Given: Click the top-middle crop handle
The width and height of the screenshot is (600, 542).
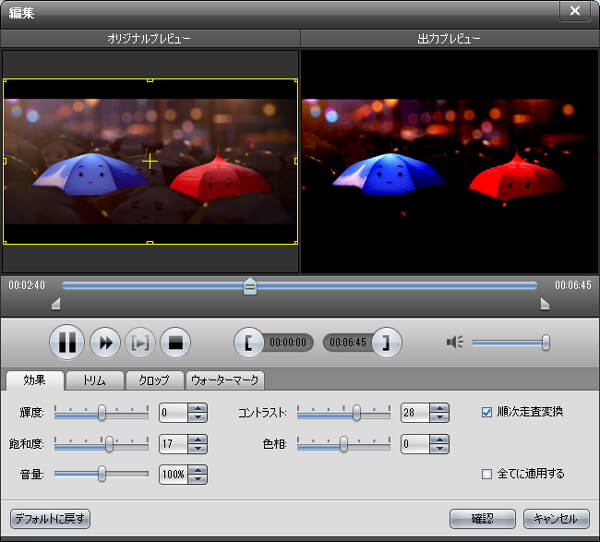Looking at the screenshot, I should click(150, 80).
